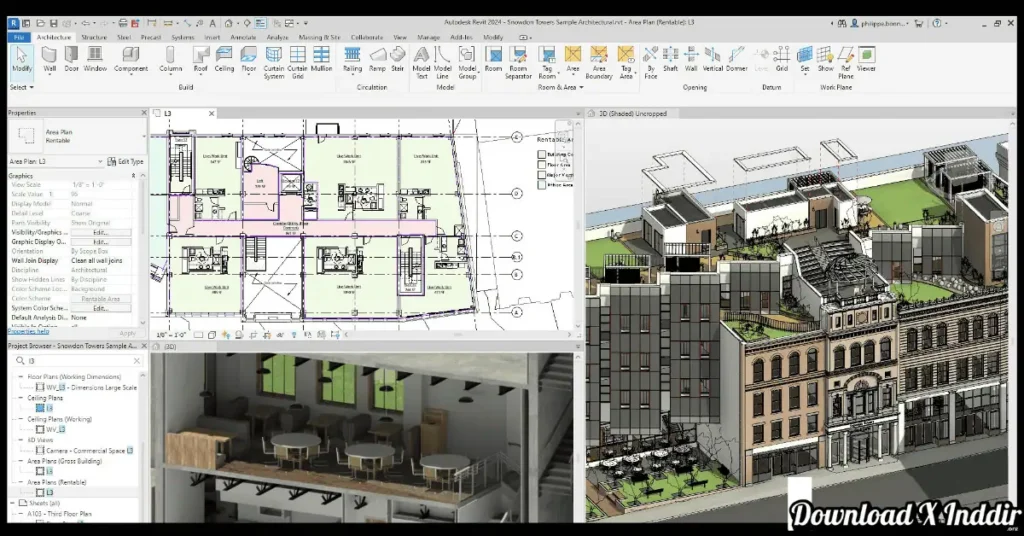Select the Room tool
This screenshot has height=536, width=1024.
[493, 59]
